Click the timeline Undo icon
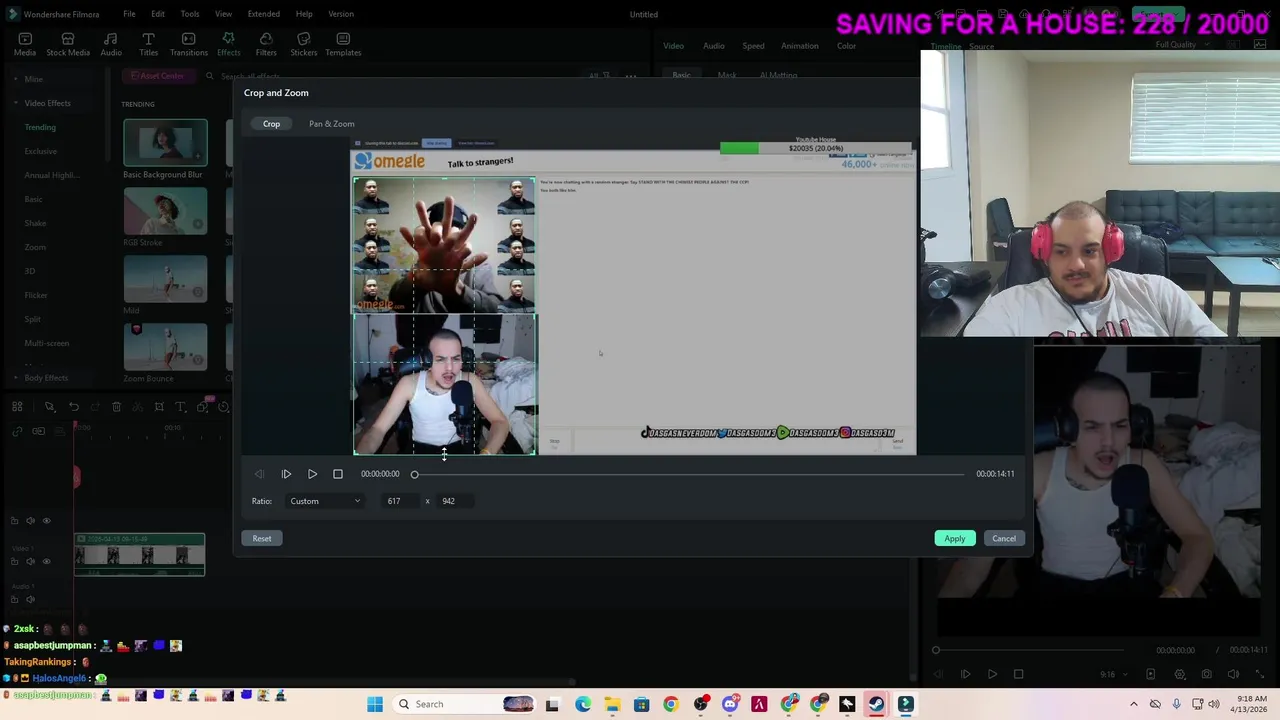The height and width of the screenshot is (720, 1280). point(74,407)
